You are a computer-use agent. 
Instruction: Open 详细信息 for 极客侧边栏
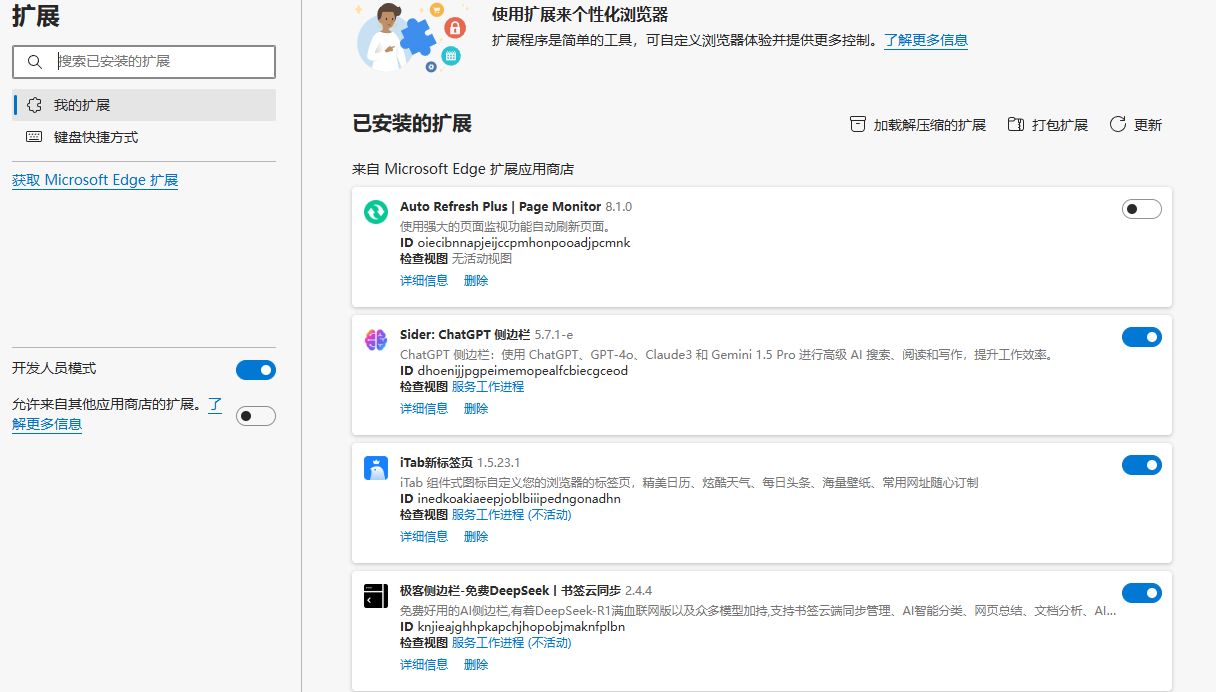[424, 665]
